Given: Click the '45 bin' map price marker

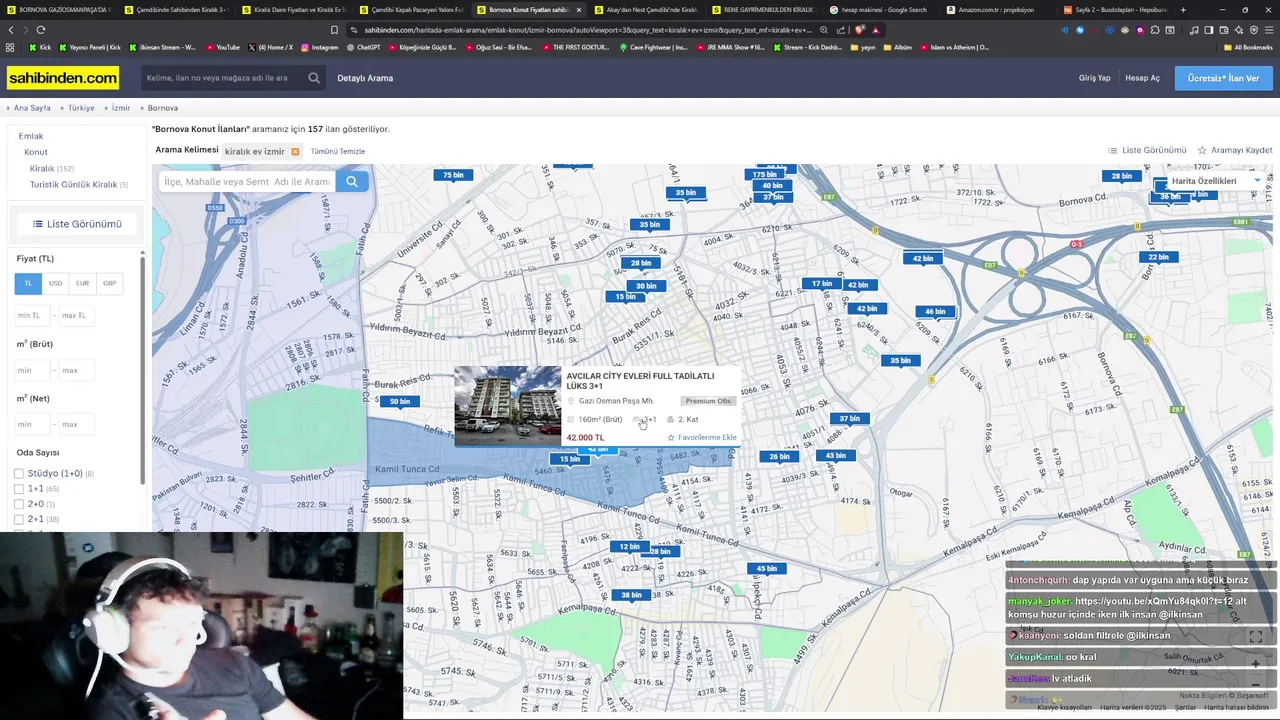Looking at the screenshot, I should [x=766, y=569].
